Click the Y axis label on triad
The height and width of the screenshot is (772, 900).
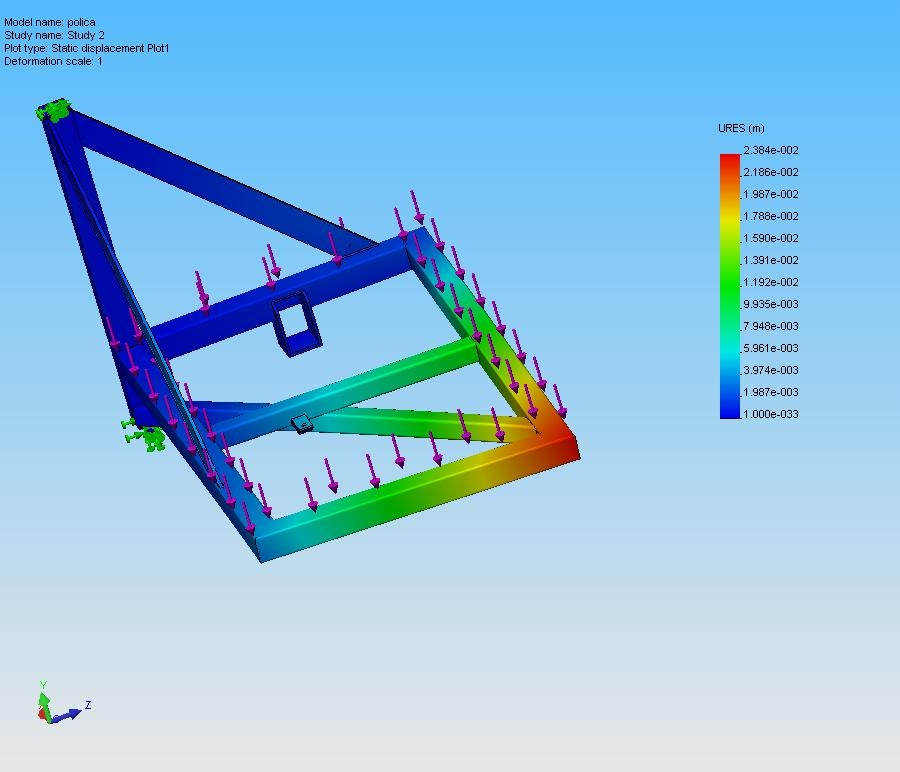(43, 685)
